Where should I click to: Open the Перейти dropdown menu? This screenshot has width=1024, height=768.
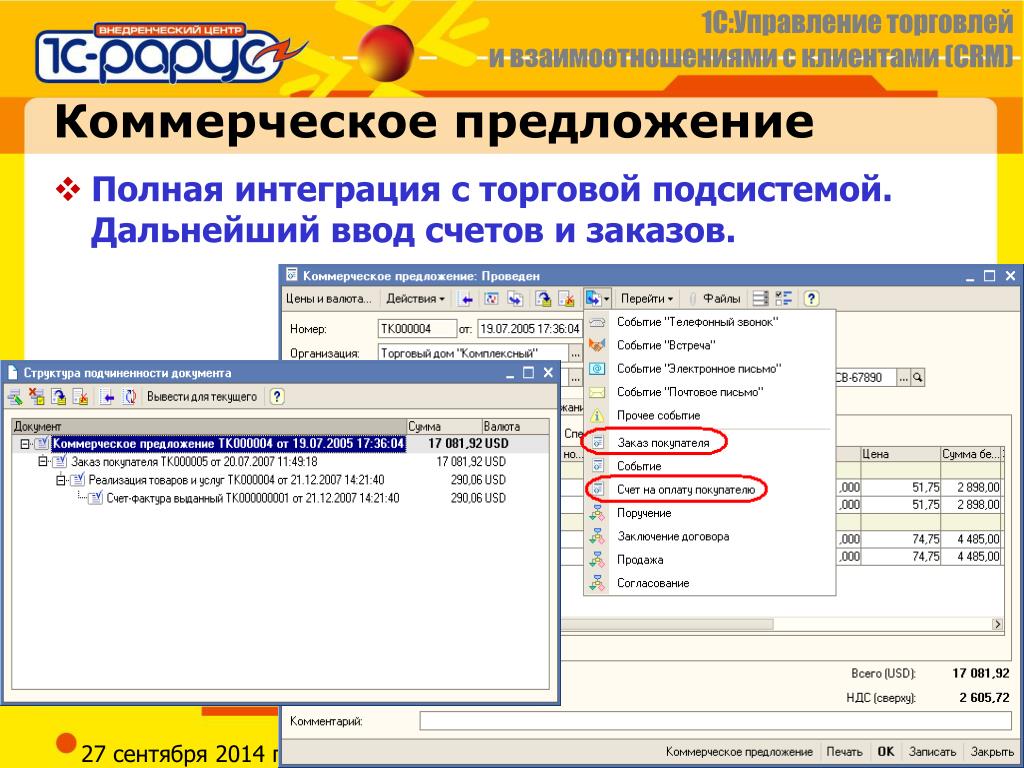tap(647, 299)
